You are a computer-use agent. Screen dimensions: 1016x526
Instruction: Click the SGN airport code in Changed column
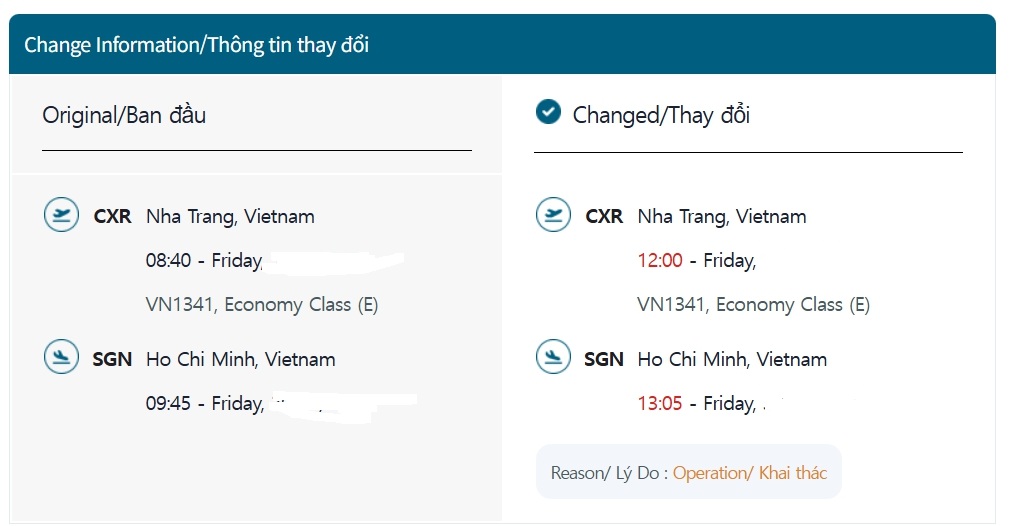click(604, 360)
